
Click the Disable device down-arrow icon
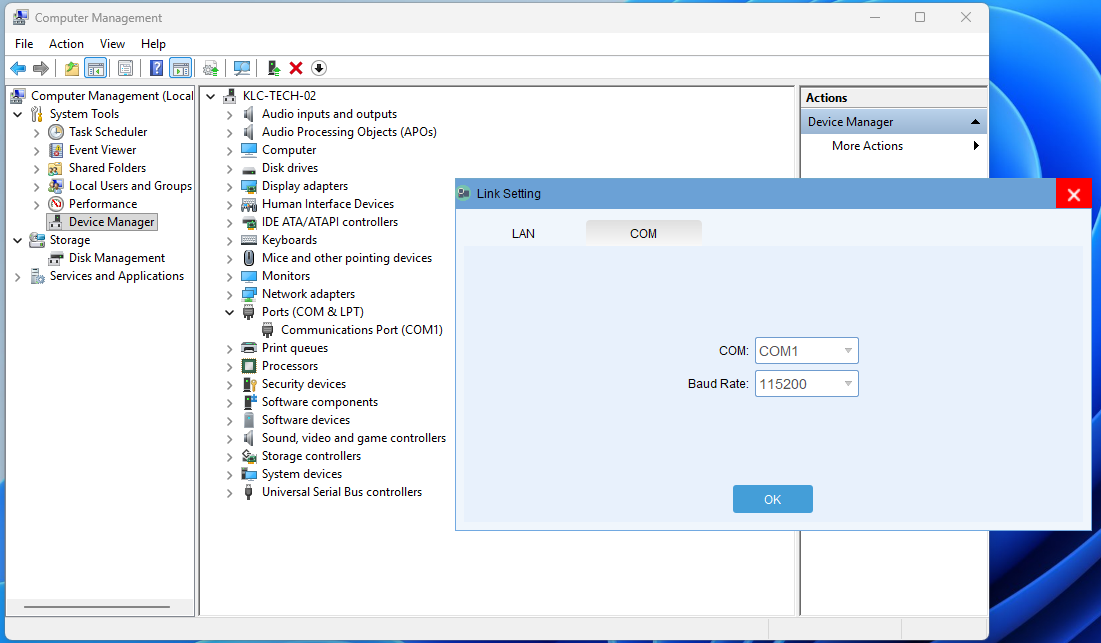coord(319,68)
